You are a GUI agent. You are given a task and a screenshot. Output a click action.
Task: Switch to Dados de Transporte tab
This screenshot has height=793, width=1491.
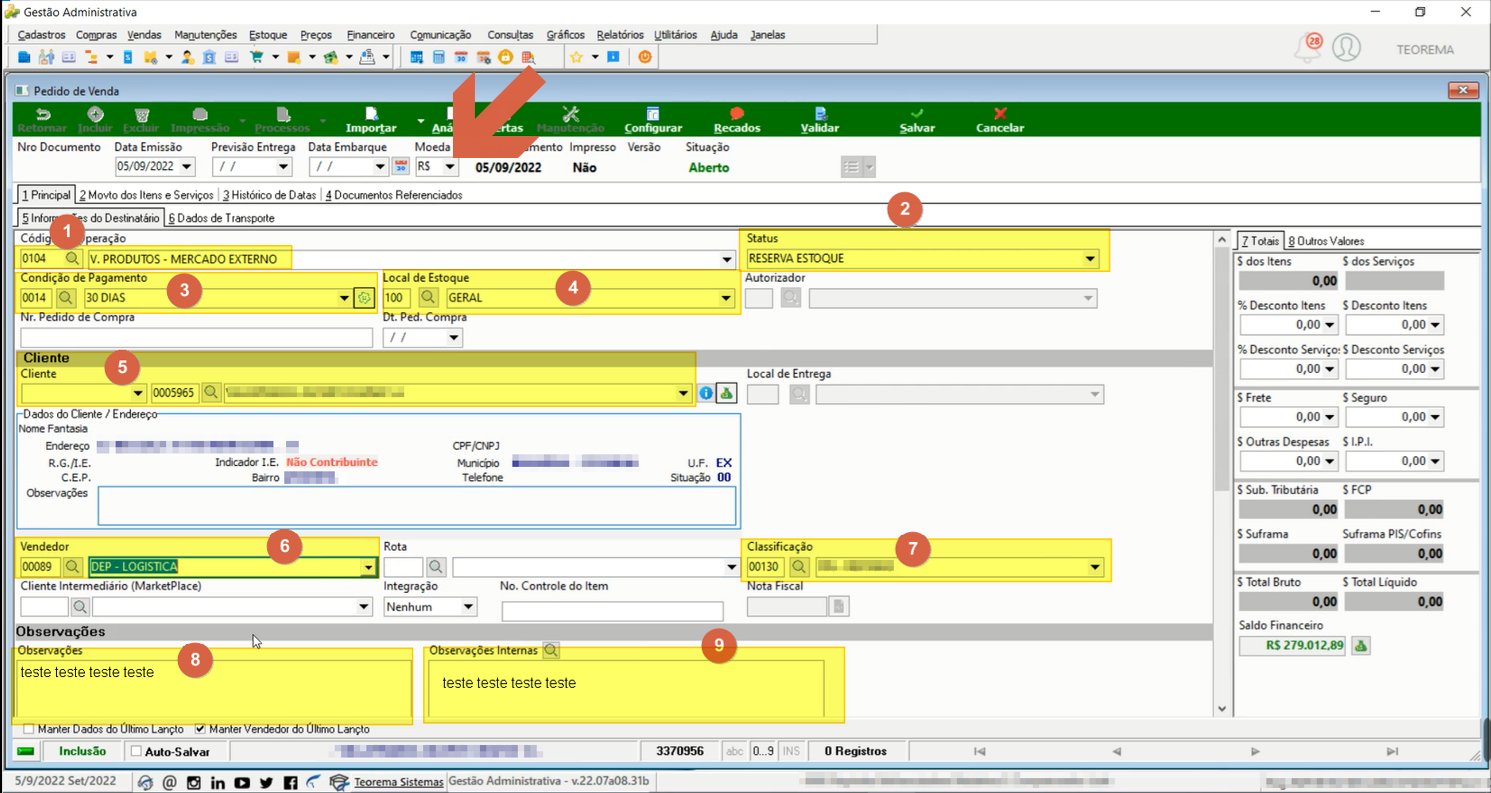point(221,218)
